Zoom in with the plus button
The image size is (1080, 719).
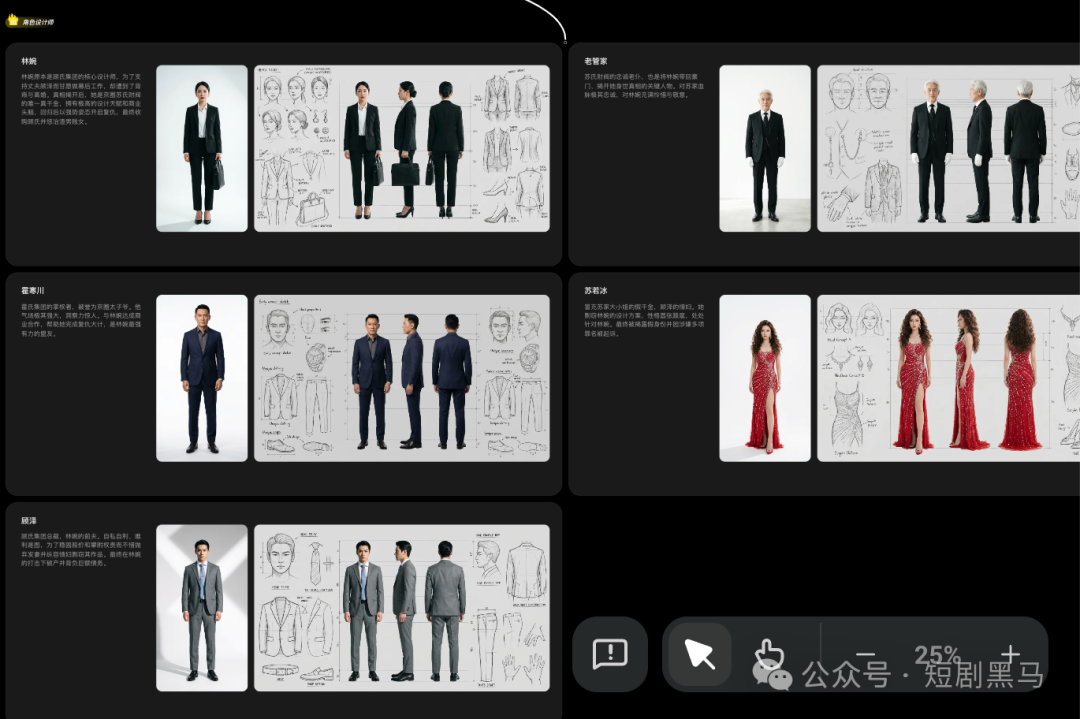point(1011,654)
